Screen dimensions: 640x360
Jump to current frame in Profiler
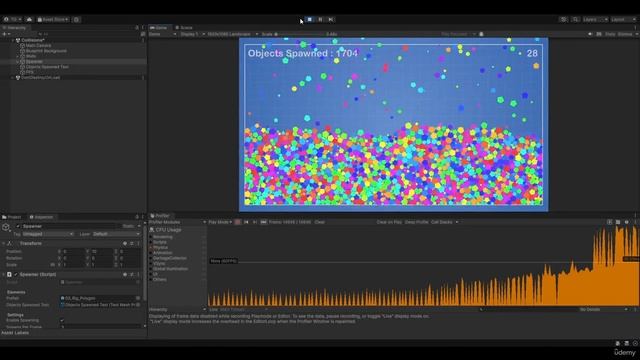click(264, 222)
